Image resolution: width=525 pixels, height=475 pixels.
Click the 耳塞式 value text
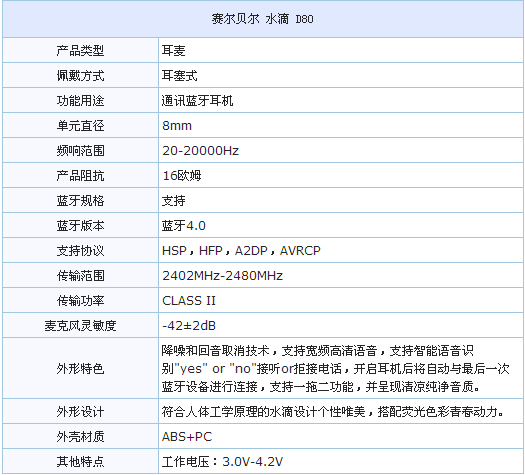180,76
